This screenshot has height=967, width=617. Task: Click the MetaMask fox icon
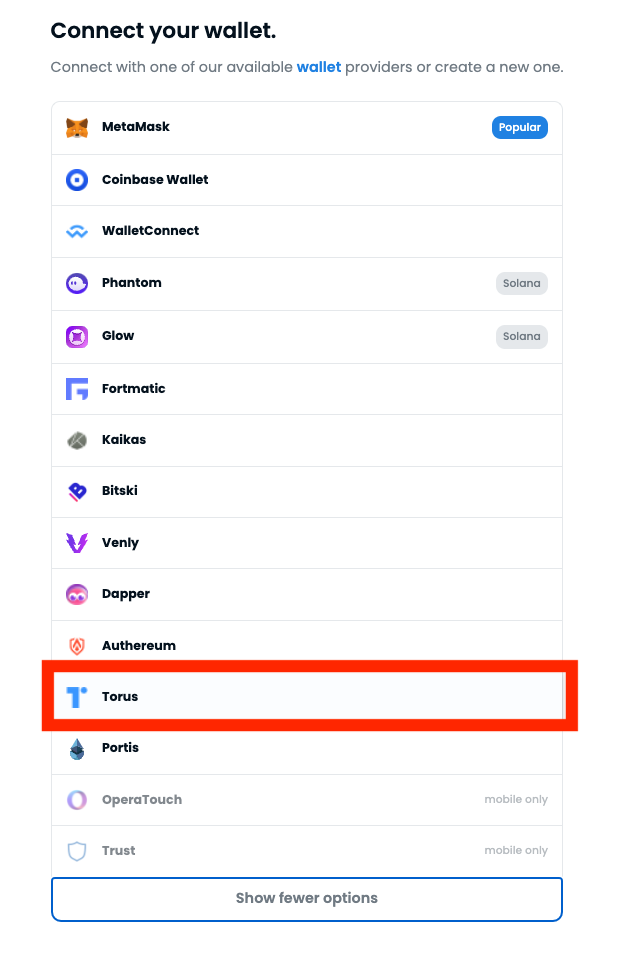[76, 127]
